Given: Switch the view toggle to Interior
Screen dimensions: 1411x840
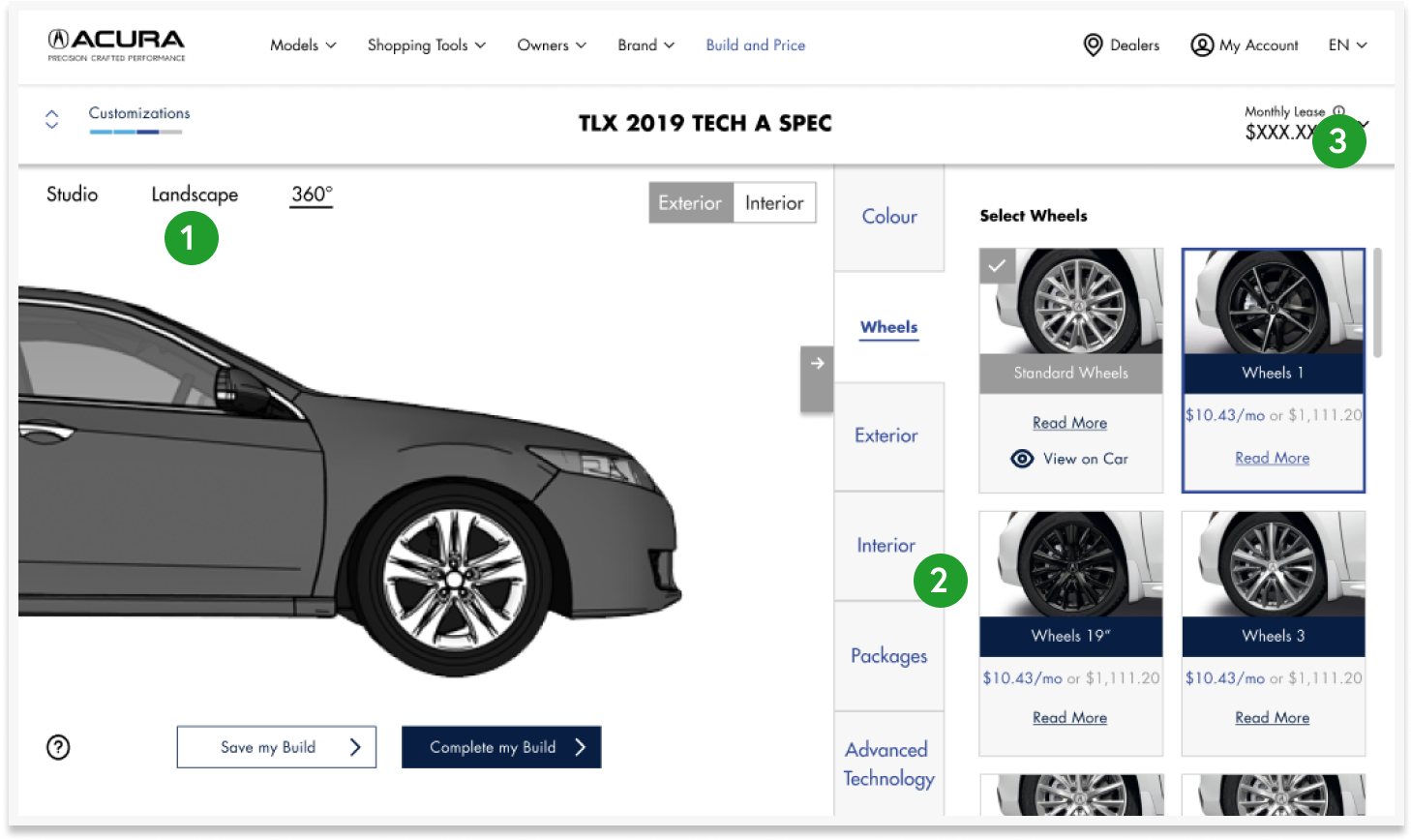Looking at the screenshot, I should tap(774, 203).
